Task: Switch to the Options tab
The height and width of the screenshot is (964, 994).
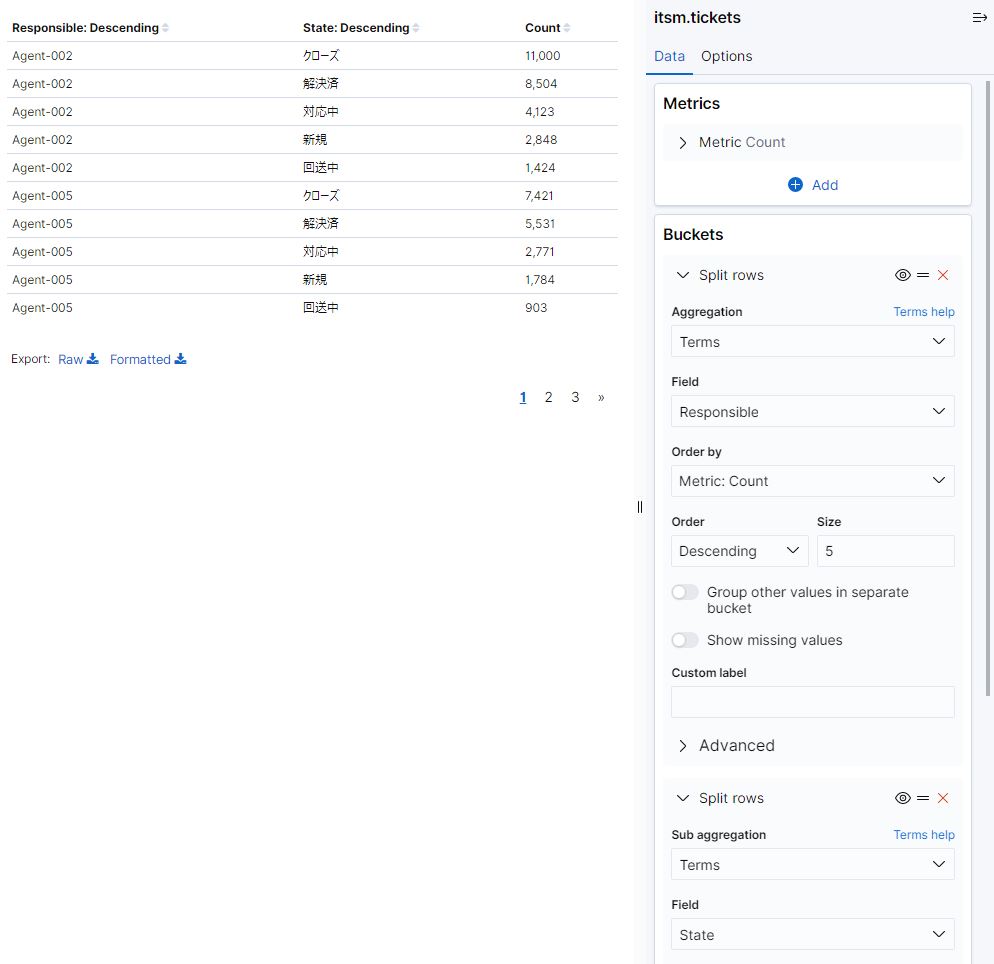Action: pos(726,56)
